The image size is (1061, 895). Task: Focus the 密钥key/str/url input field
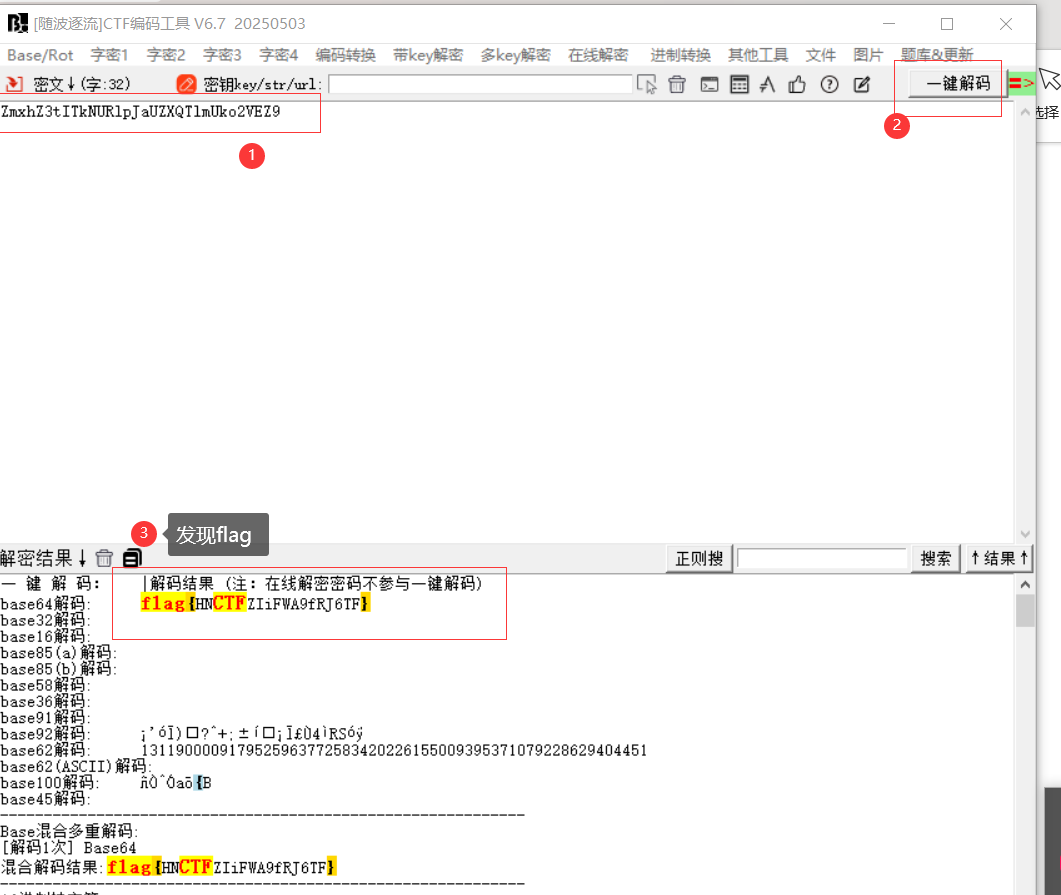(480, 85)
